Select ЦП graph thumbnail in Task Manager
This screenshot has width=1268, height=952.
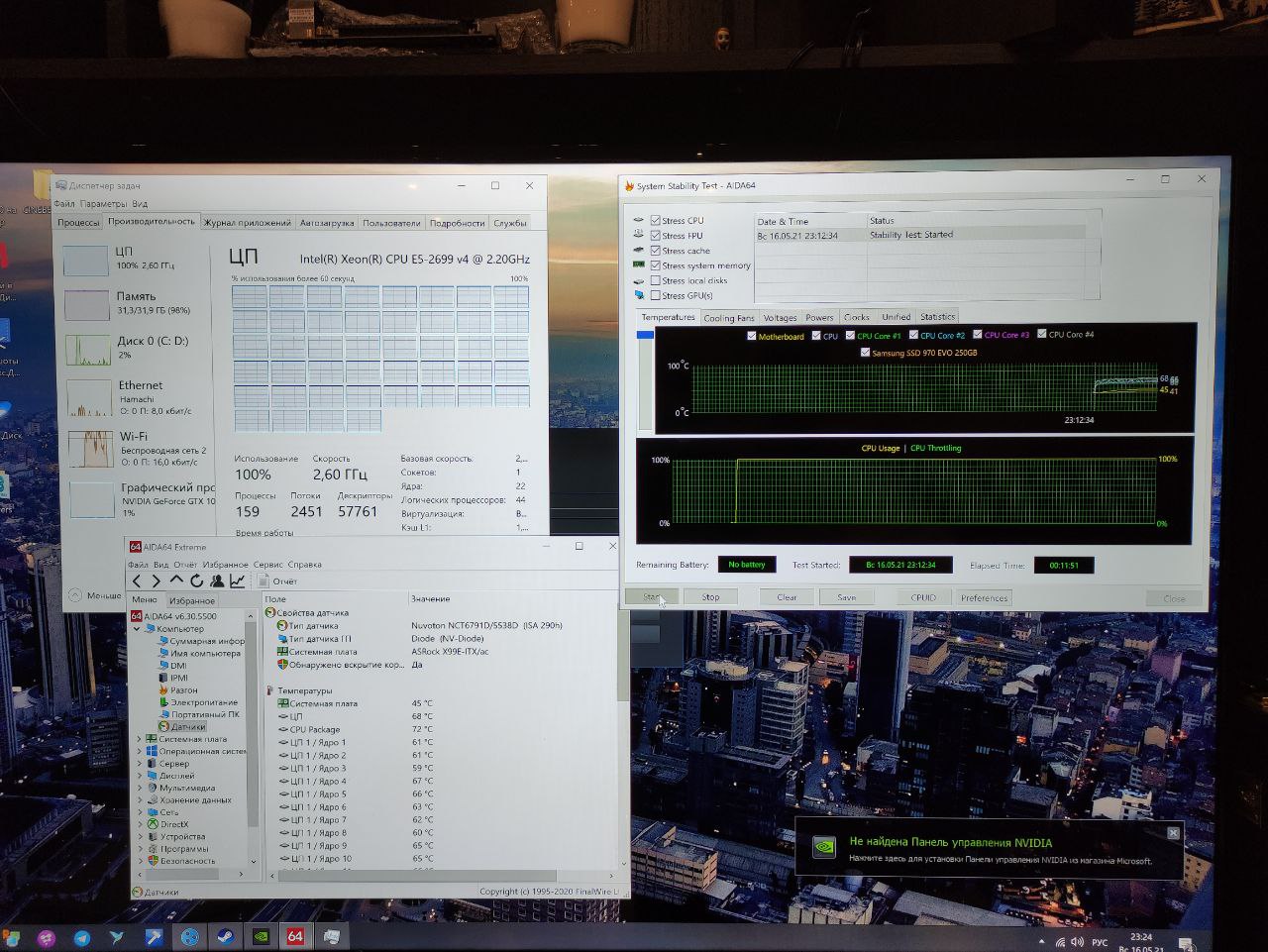tap(85, 261)
